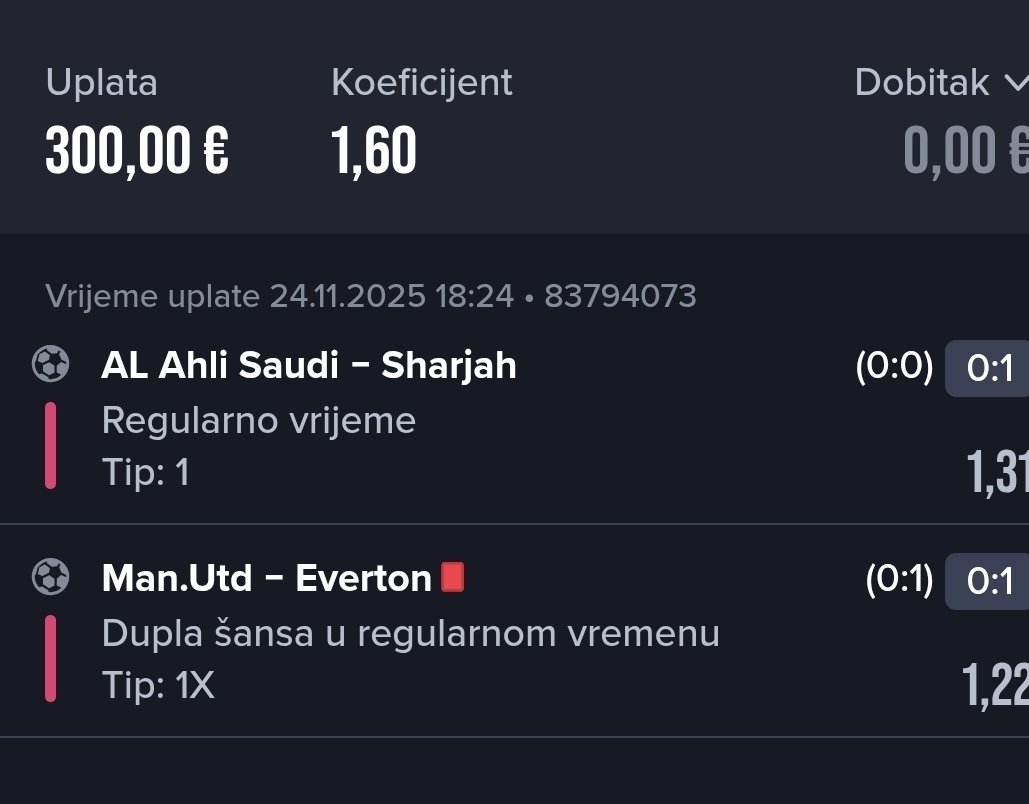Click the 300,00 € stake amount

137,151
